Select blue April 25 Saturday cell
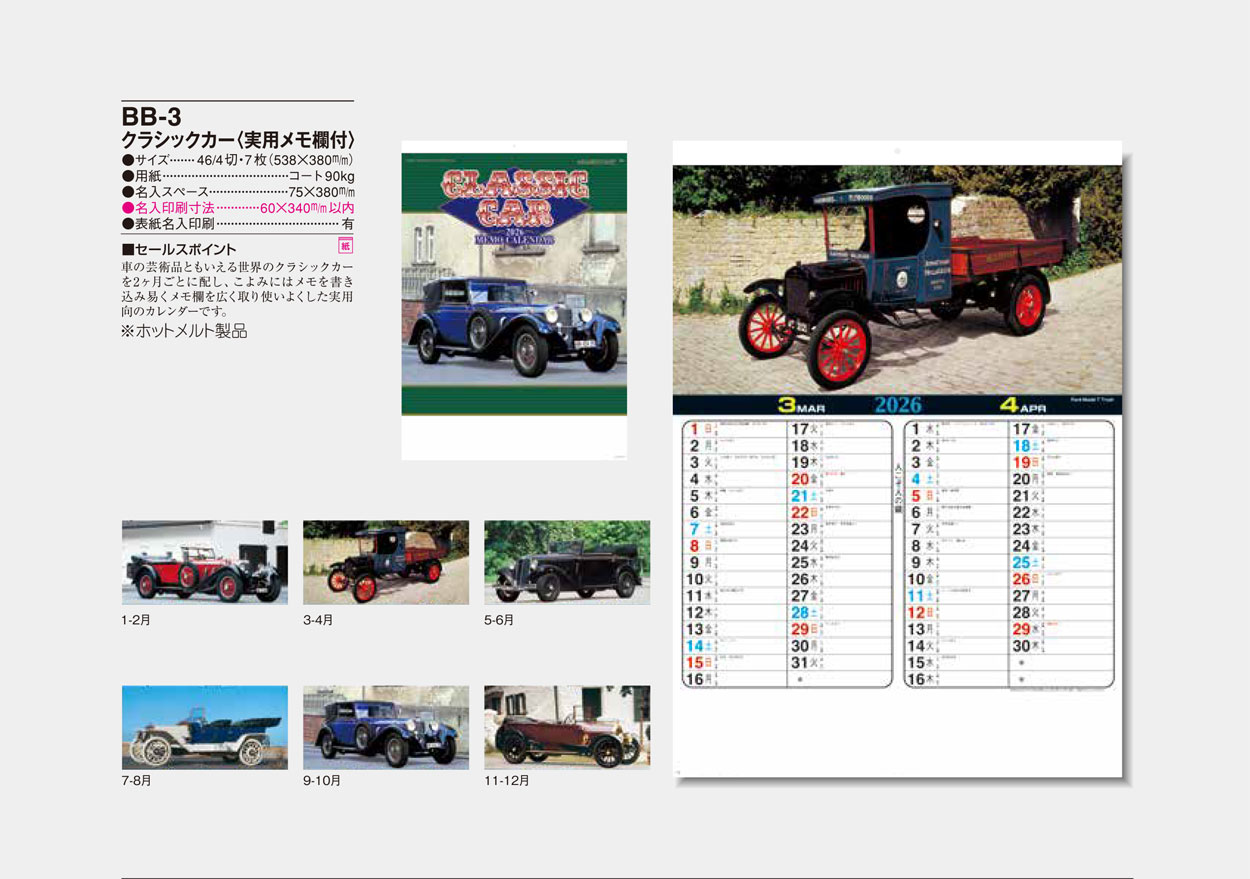Viewport: 1250px width, 879px height. [1062, 562]
